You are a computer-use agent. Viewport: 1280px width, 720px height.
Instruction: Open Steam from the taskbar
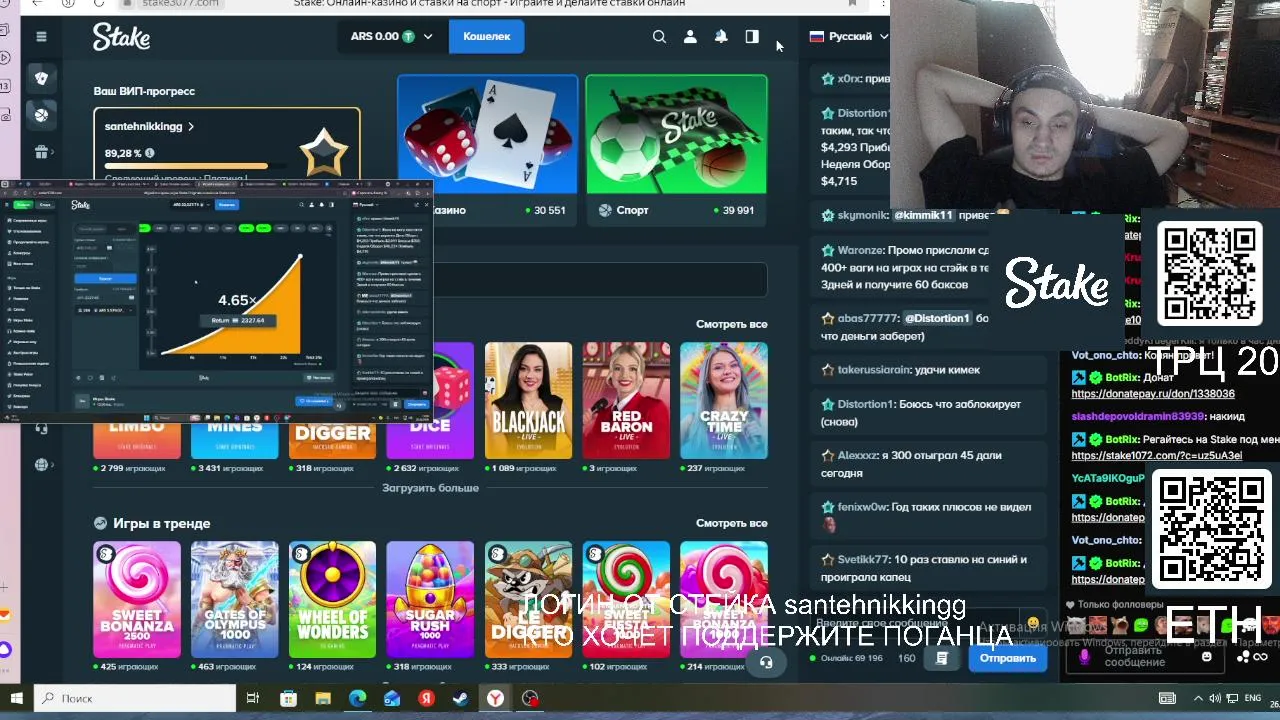[461, 698]
